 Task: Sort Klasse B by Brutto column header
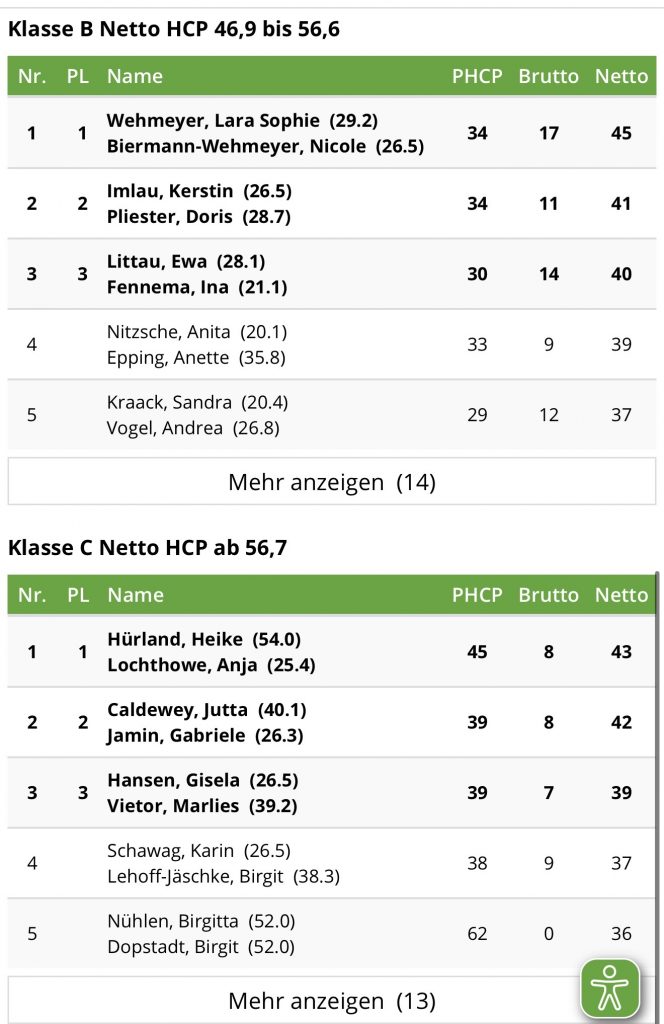548,76
